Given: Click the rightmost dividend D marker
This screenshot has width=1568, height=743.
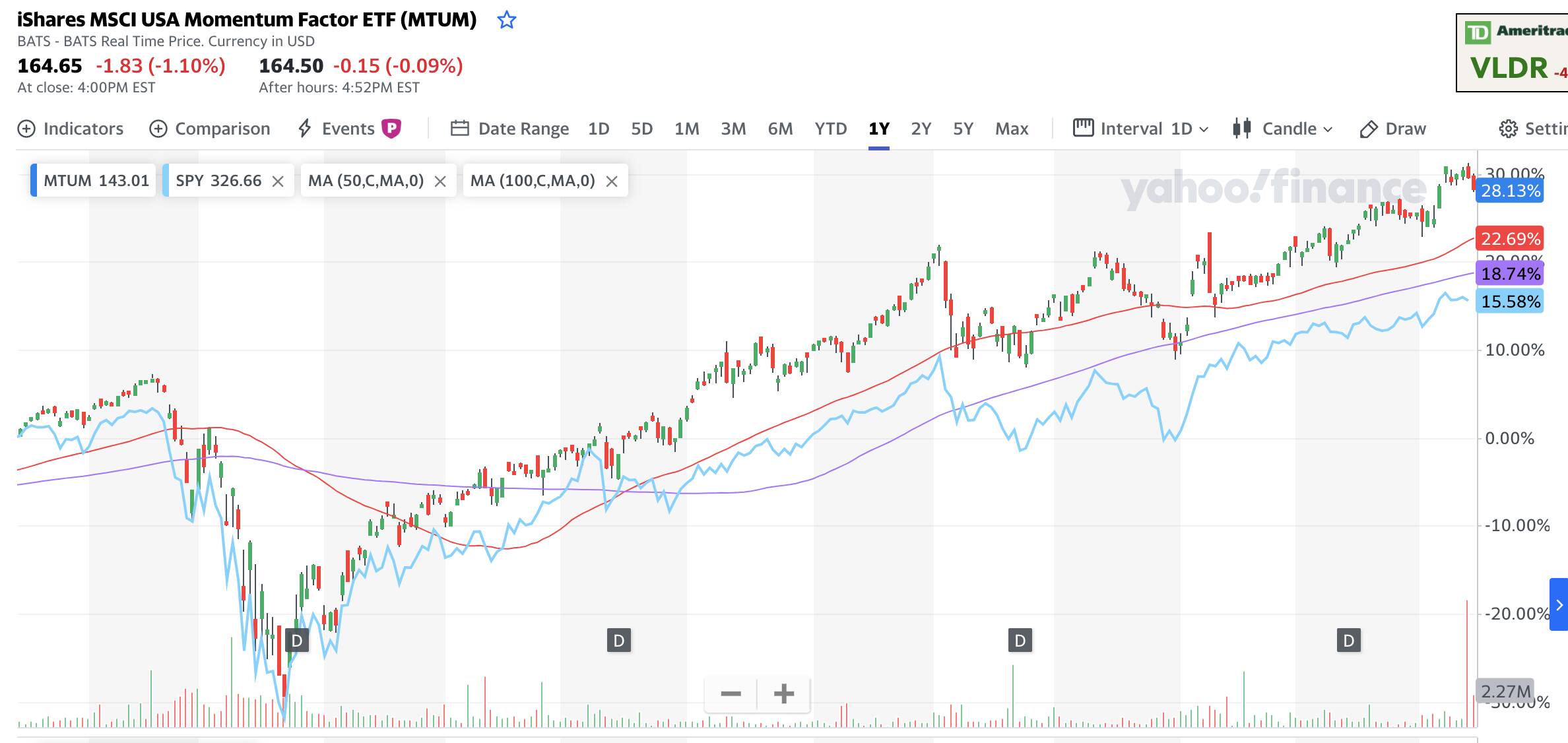Looking at the screenshot, I should pos(1348,640).
